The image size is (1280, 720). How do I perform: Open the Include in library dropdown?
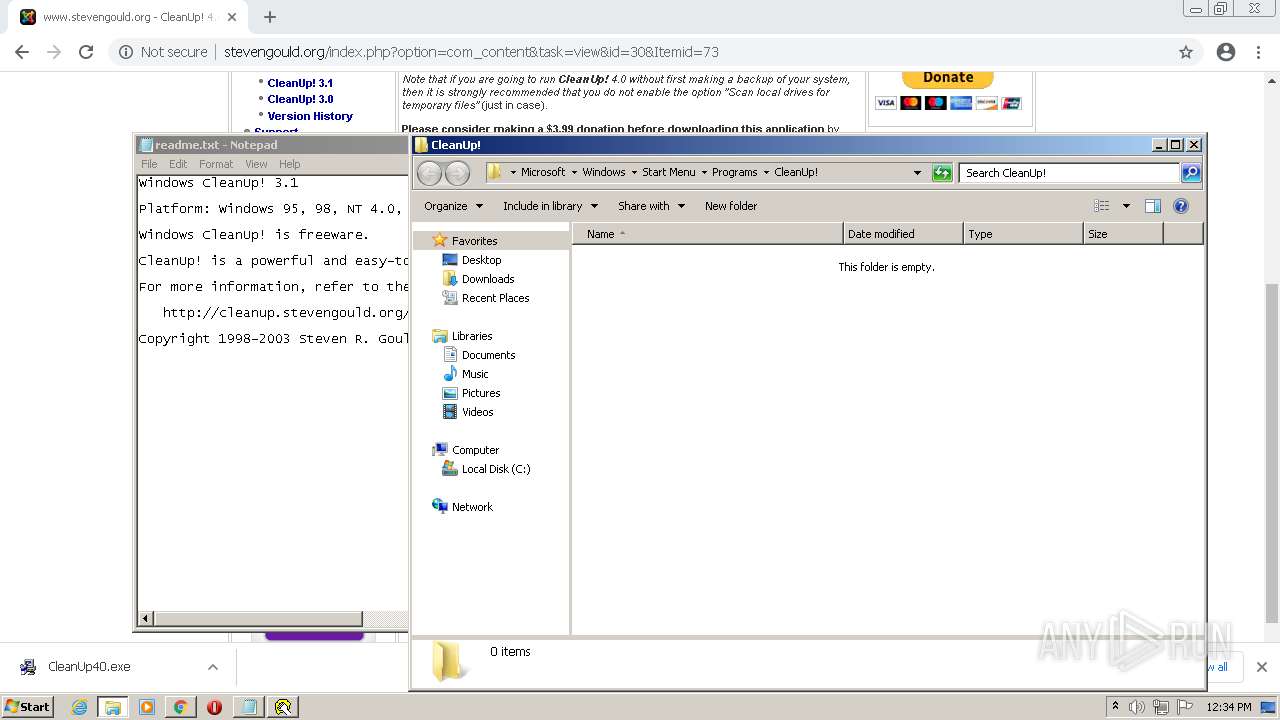(550, 206)
